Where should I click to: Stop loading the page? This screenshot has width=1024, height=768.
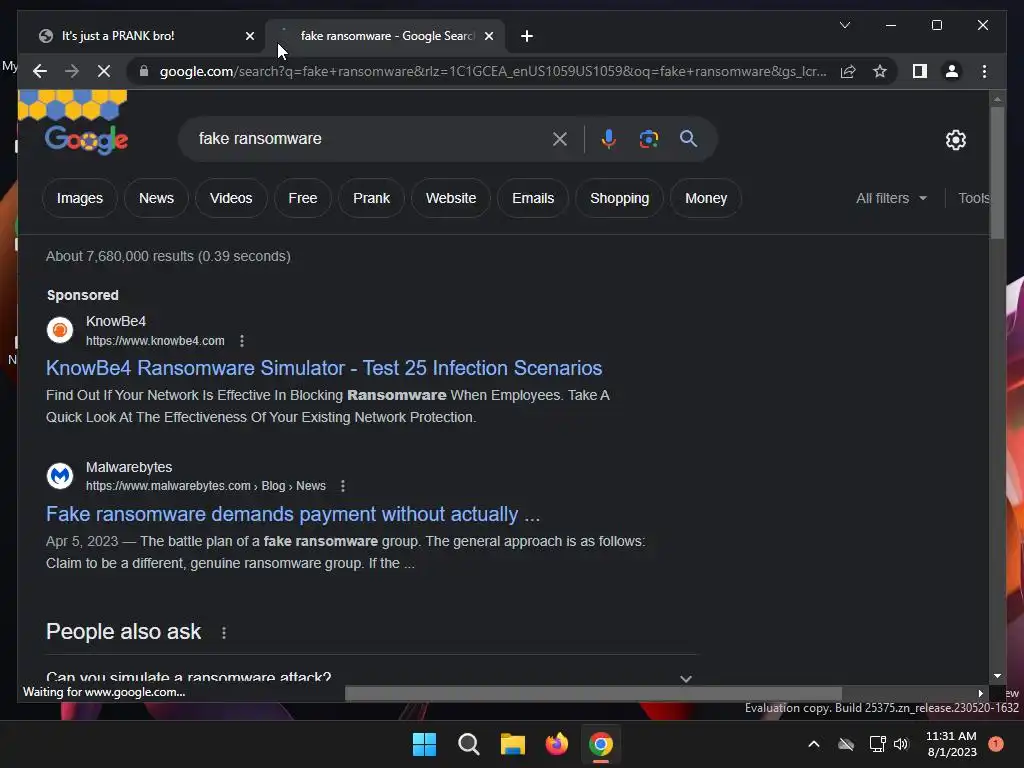point(104,71)
